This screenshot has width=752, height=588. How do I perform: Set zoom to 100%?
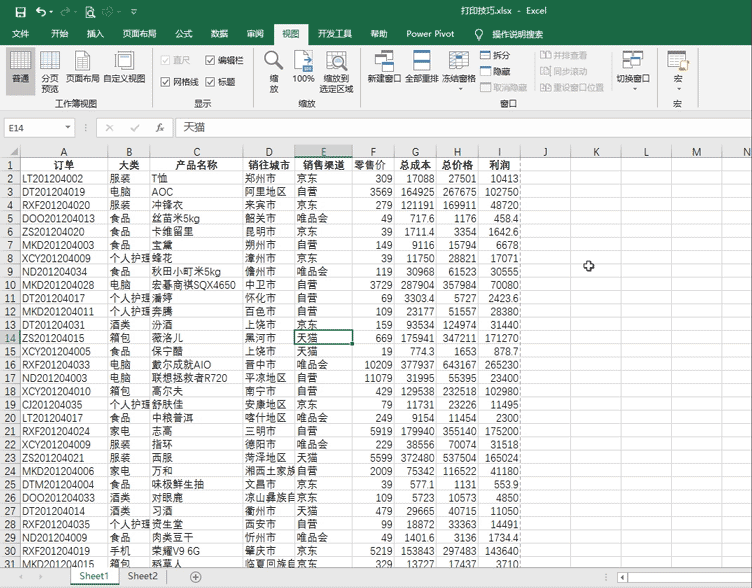[303, 67]
